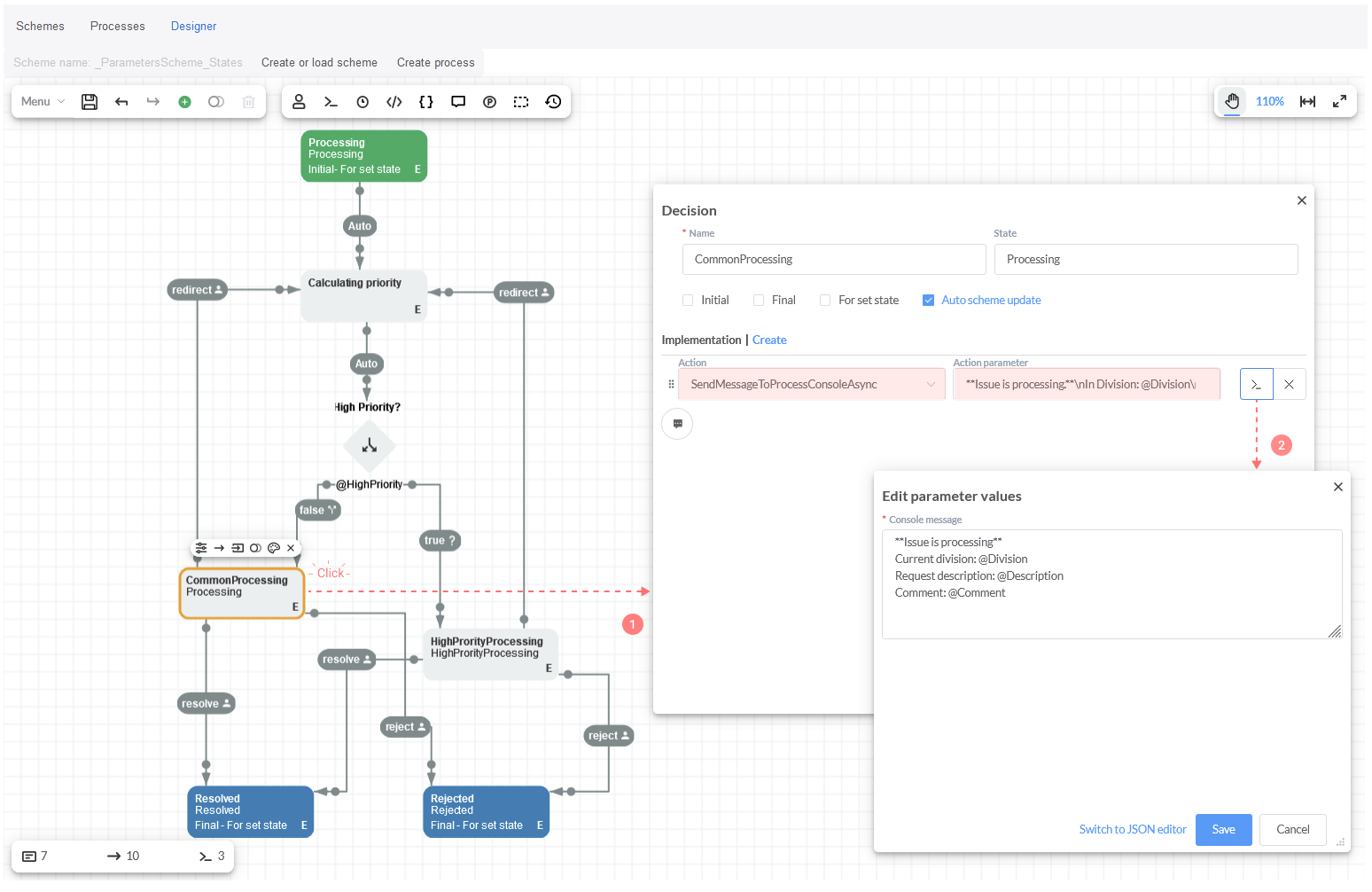Click the dashed rectangle Select area icon

521,102
